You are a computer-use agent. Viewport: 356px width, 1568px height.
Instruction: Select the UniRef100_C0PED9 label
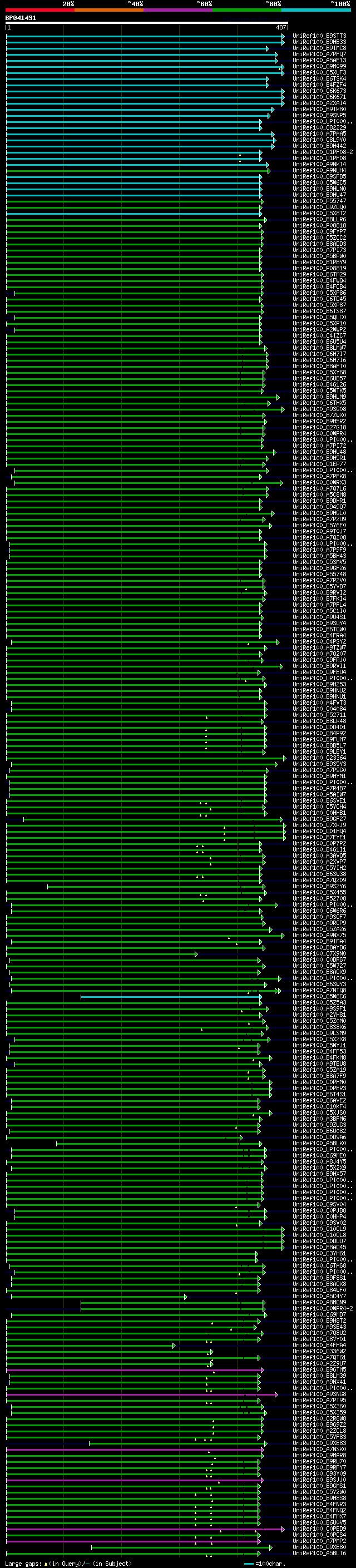[319, 1529]
